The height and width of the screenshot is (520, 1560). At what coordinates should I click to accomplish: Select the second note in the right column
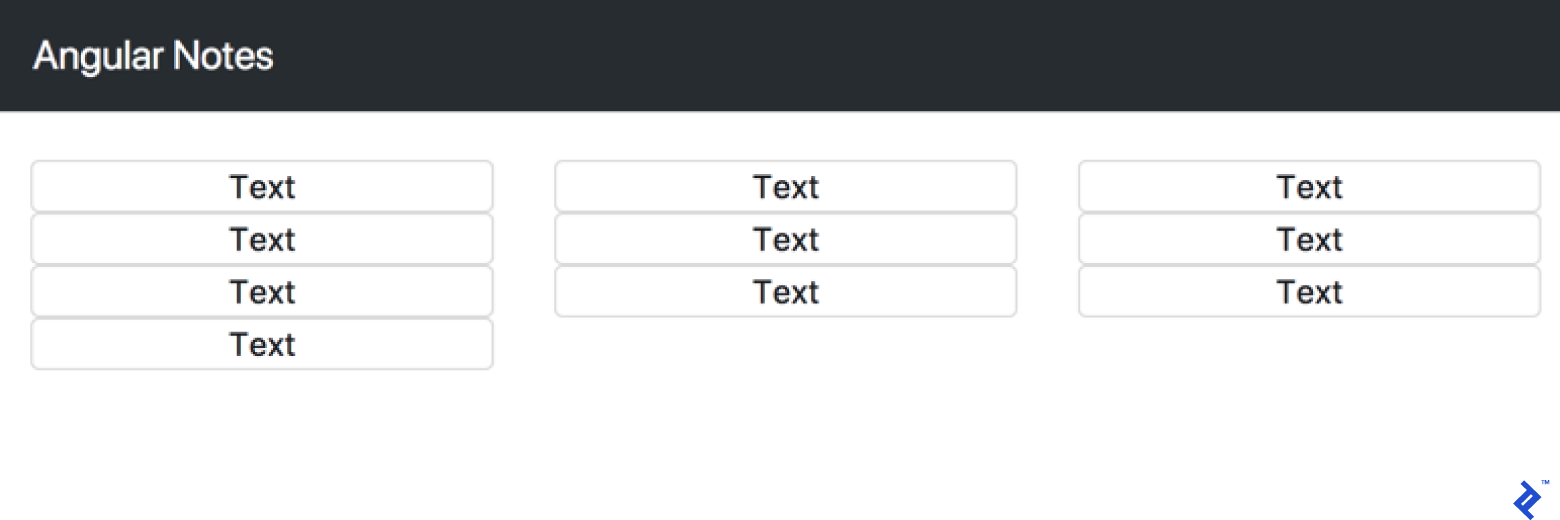(x=1309, y=240)
